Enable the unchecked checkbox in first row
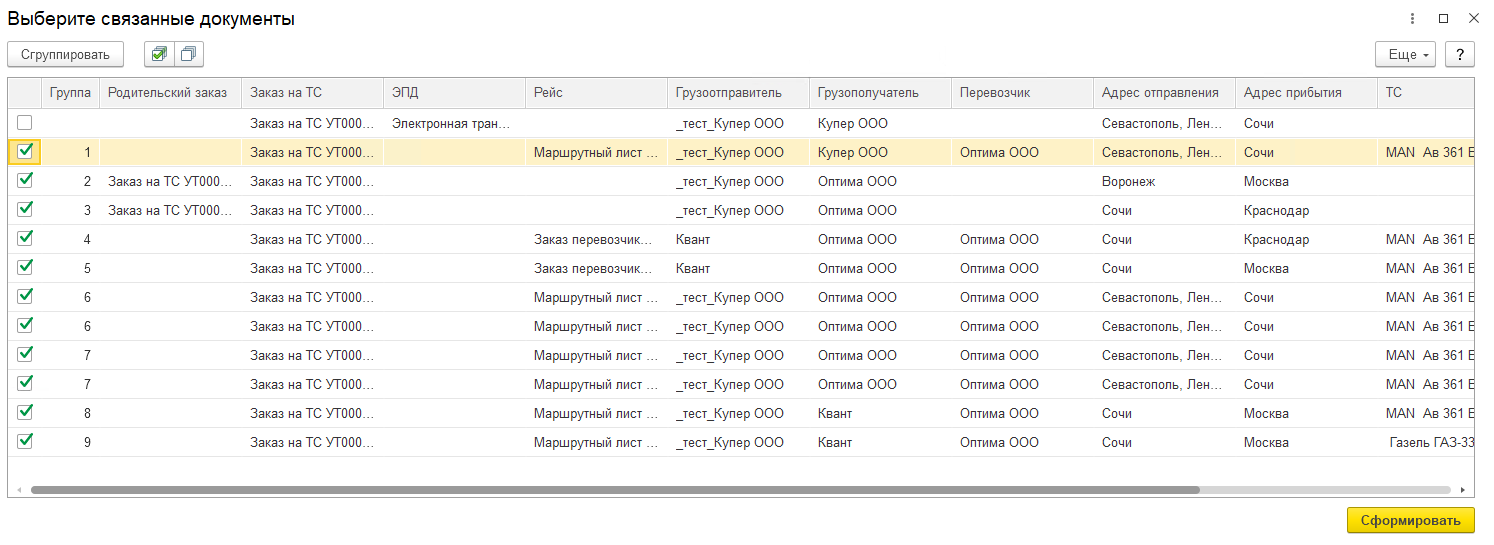Image resolution: width=1494 pixels, height=545 pixels. [x=25, y=123]
